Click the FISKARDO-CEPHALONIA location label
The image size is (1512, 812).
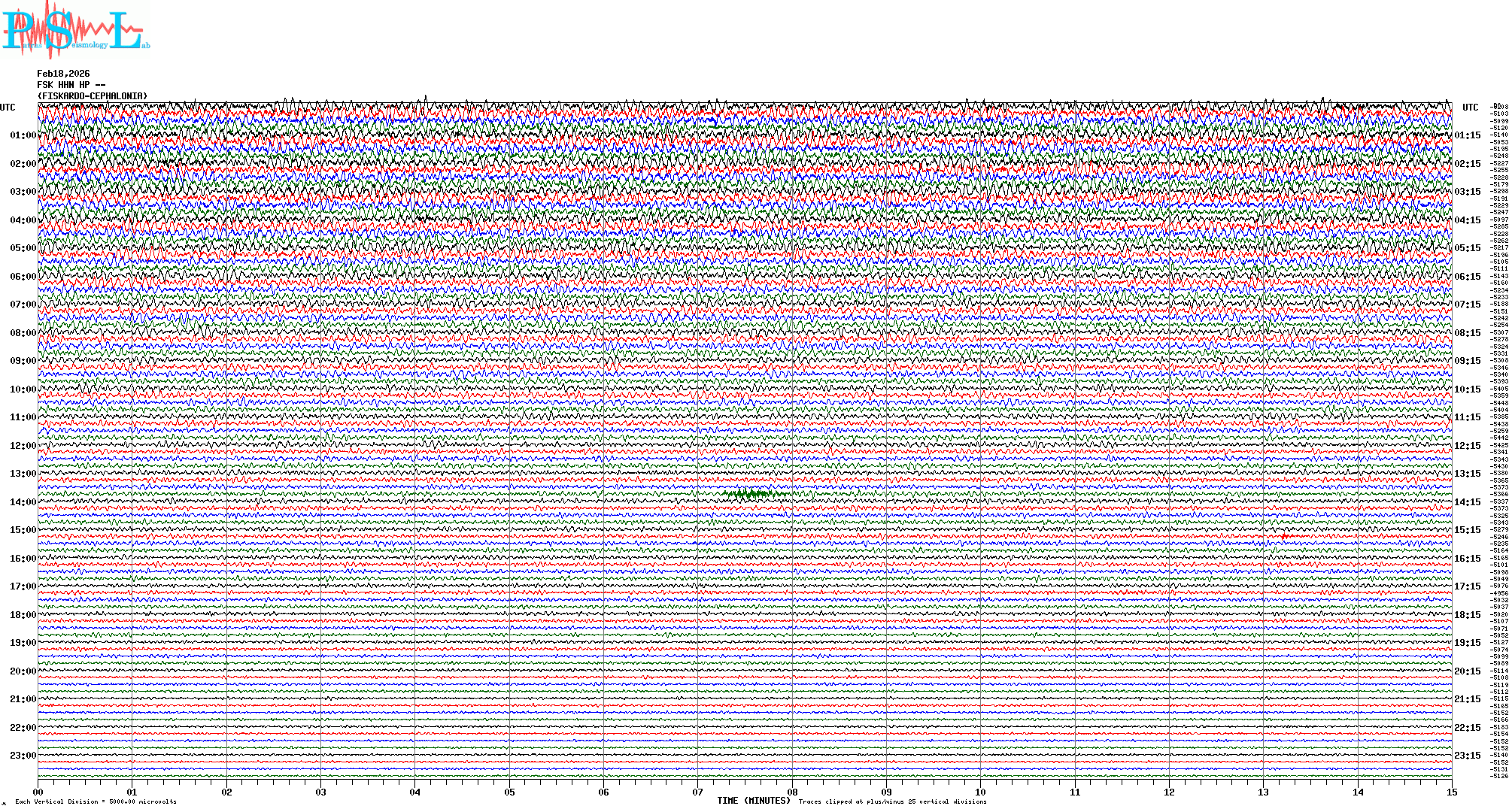(x=93, y=96)
